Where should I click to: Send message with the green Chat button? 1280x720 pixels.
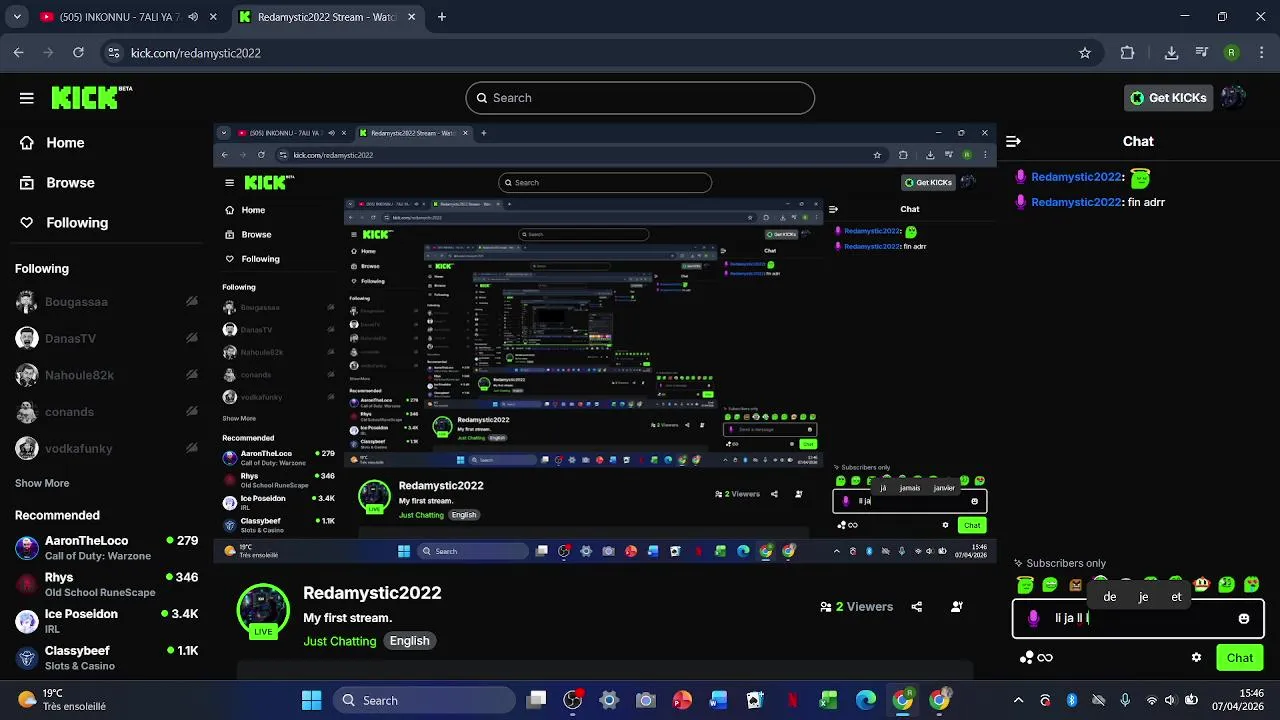tap(1240, 658)
